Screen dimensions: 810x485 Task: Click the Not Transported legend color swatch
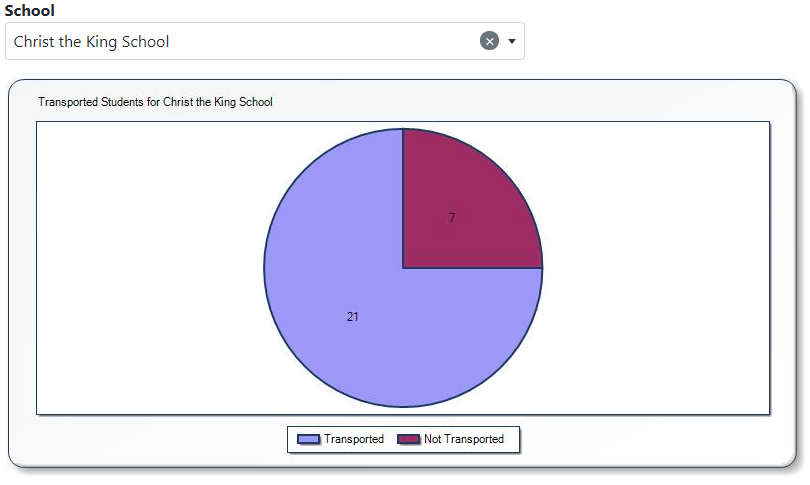(x=408, y=440)
